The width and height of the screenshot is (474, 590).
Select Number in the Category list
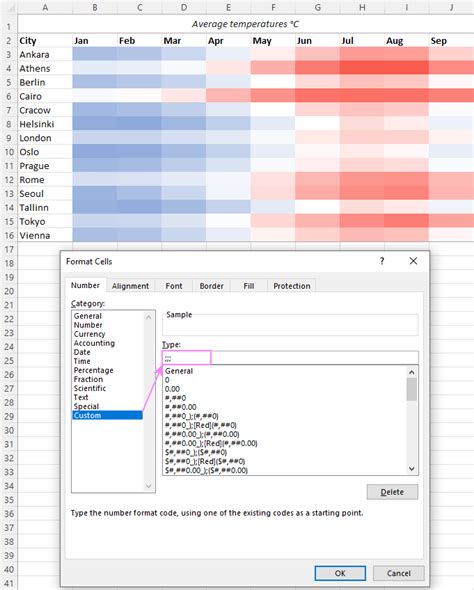107,325
